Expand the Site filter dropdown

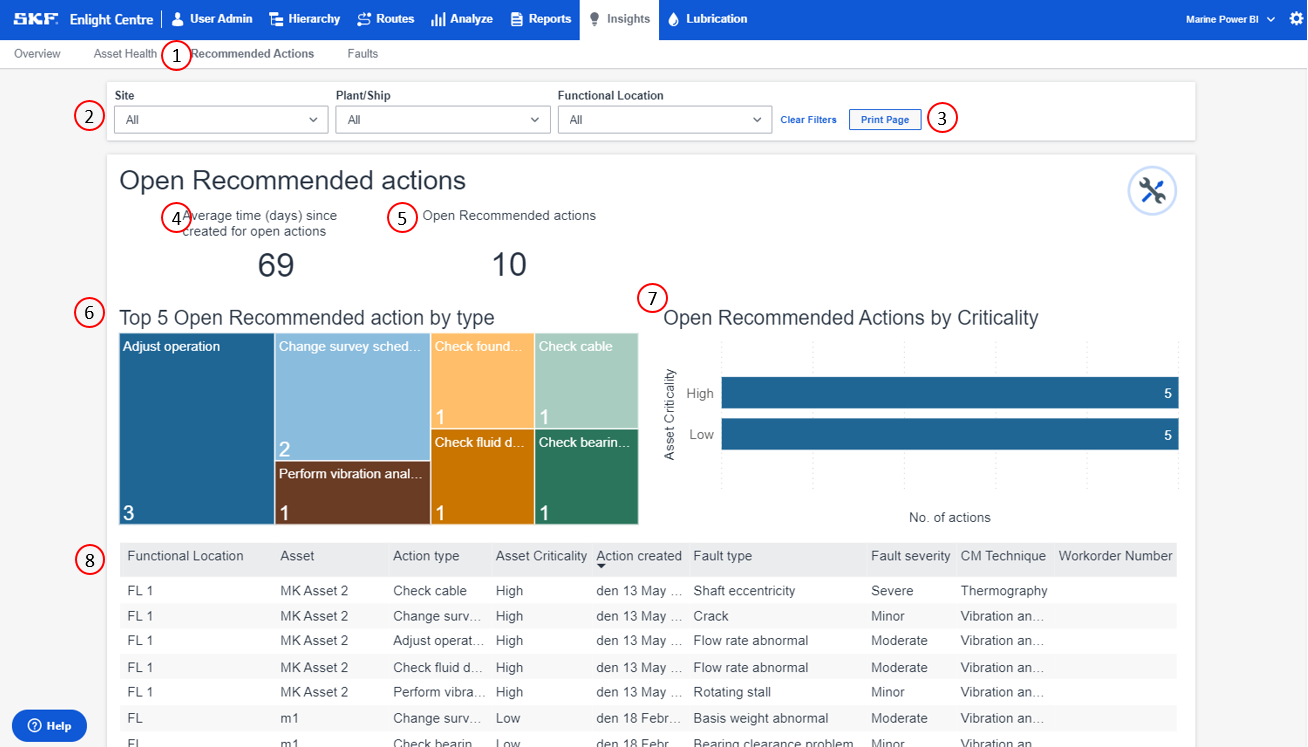(x=220, y=119)
